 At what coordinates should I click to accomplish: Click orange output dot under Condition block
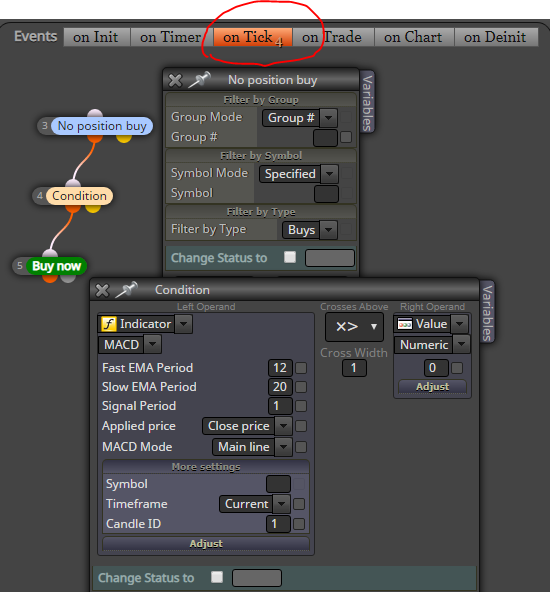tap(73, 208)
